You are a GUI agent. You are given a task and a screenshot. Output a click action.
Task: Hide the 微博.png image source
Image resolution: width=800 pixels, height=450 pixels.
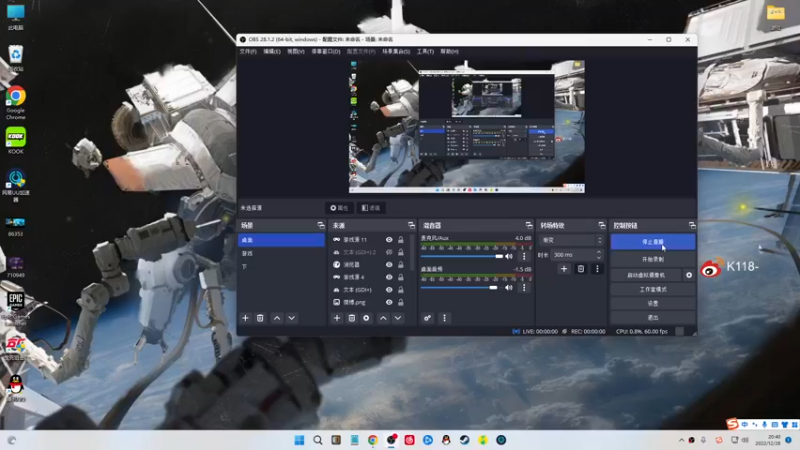pos(389,302)
